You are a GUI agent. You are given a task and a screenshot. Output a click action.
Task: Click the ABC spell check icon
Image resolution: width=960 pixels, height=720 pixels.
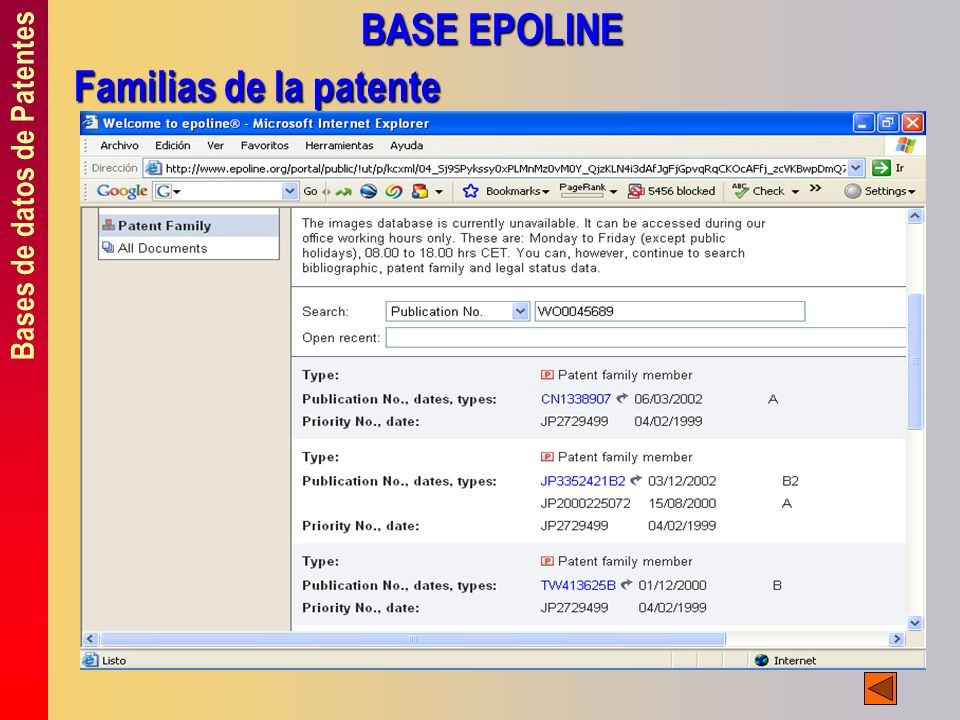click(740, 191)
